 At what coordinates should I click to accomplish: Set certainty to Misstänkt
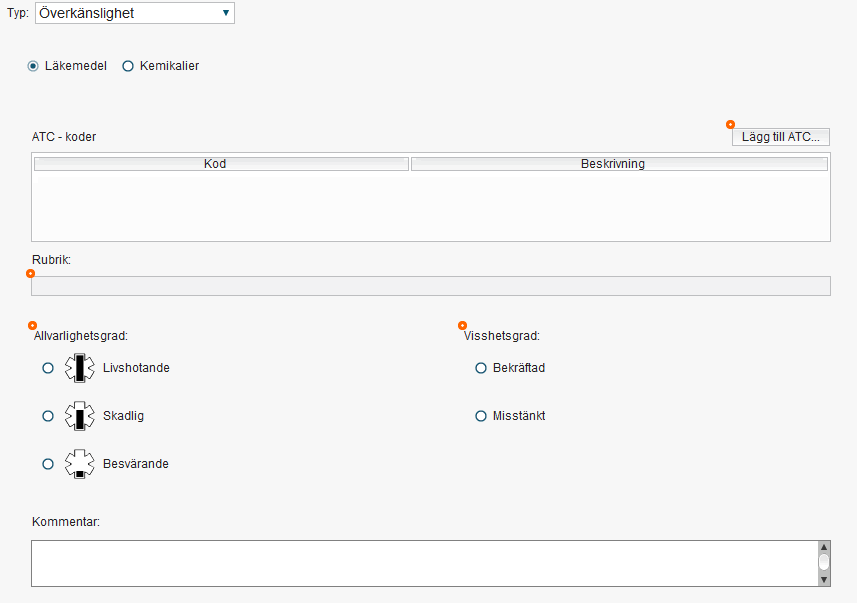(x=480, y=416)
